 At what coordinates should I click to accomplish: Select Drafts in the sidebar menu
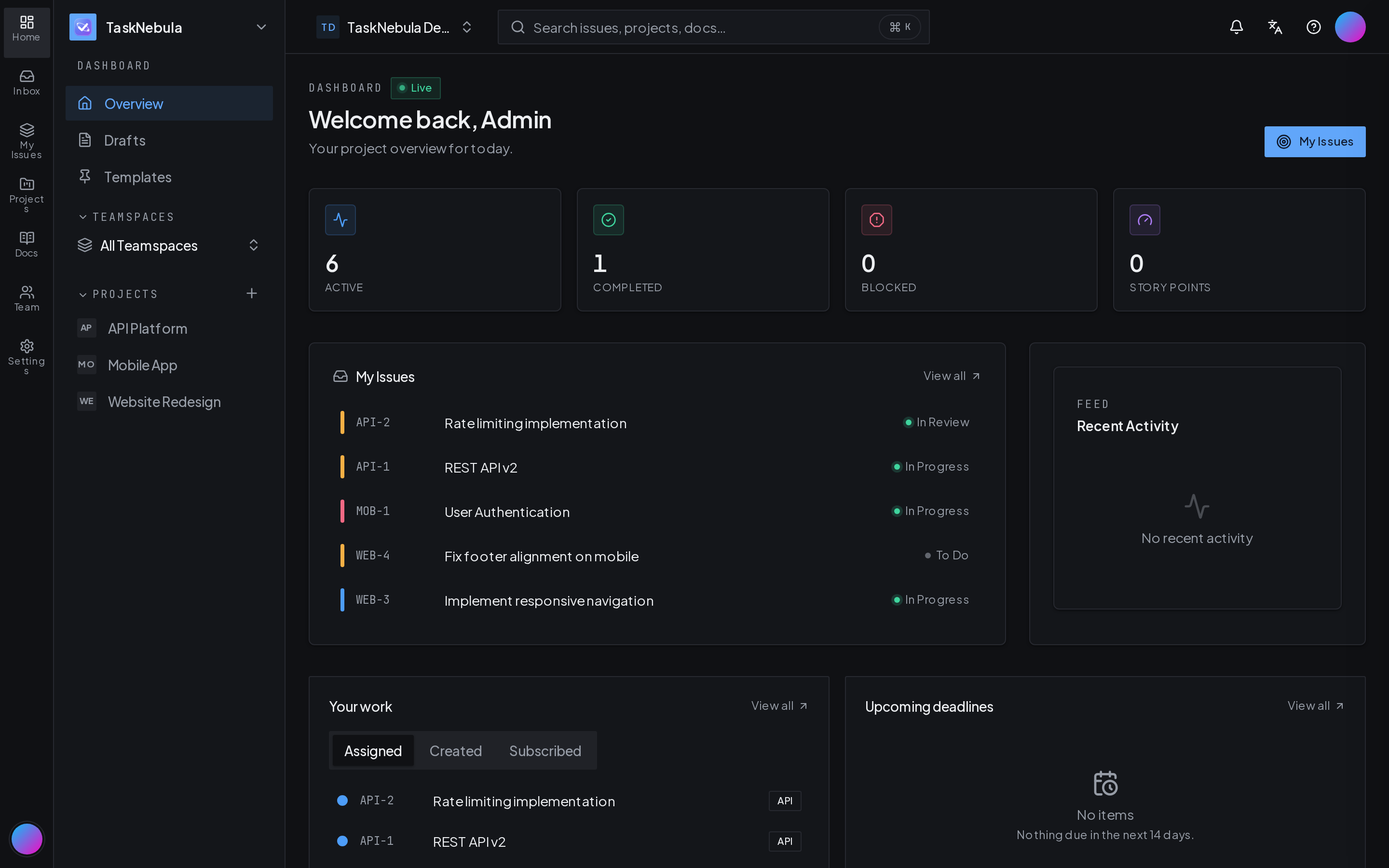[169, 140]
